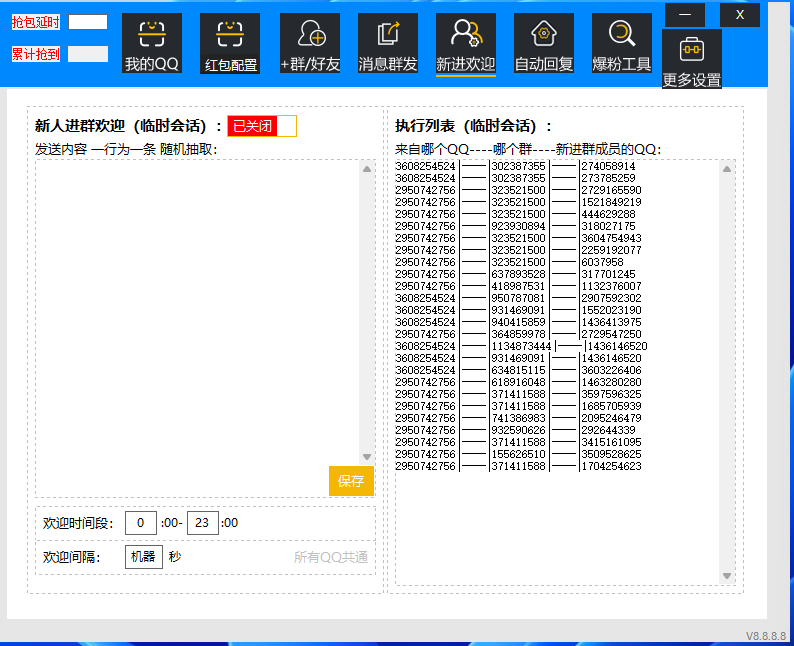Minimize the application window
This screenshot has height=646, width=794.
(685, 15)
